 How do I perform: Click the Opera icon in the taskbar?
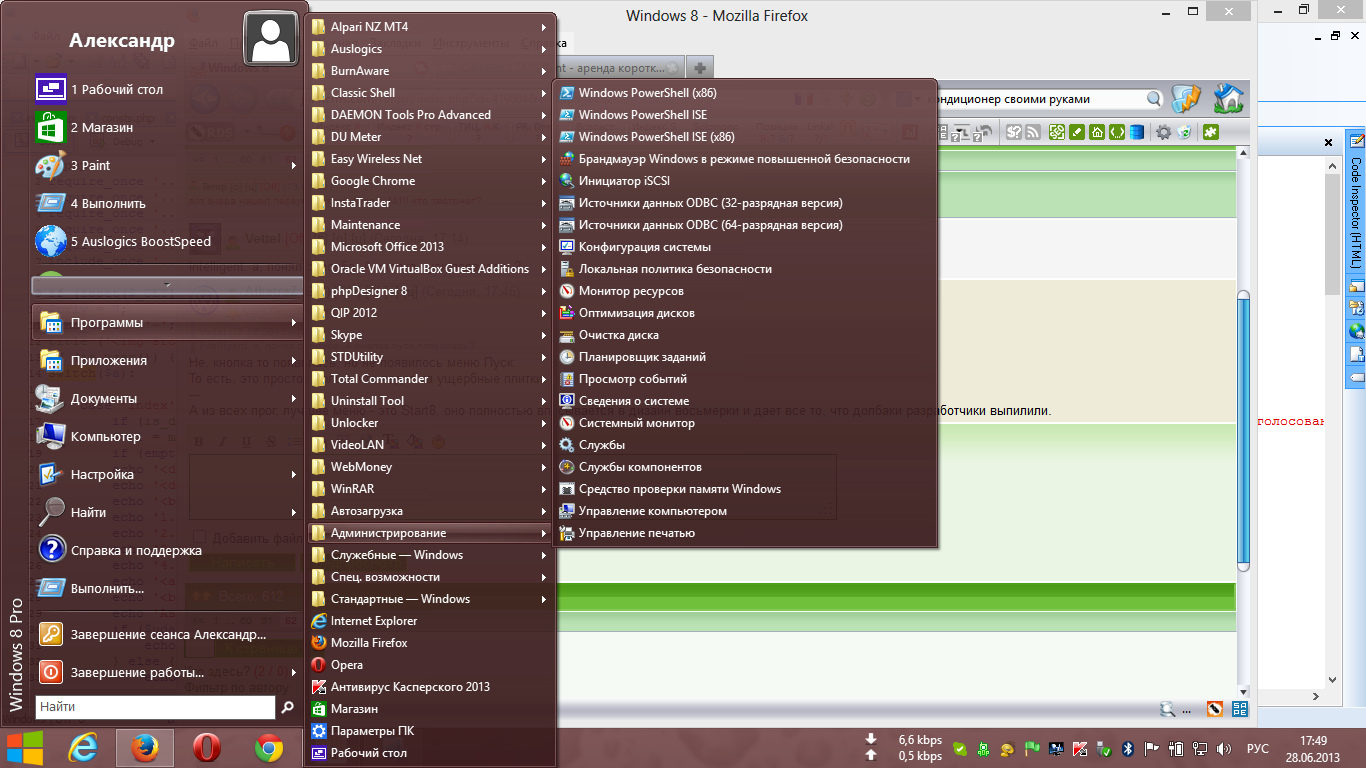207,748
